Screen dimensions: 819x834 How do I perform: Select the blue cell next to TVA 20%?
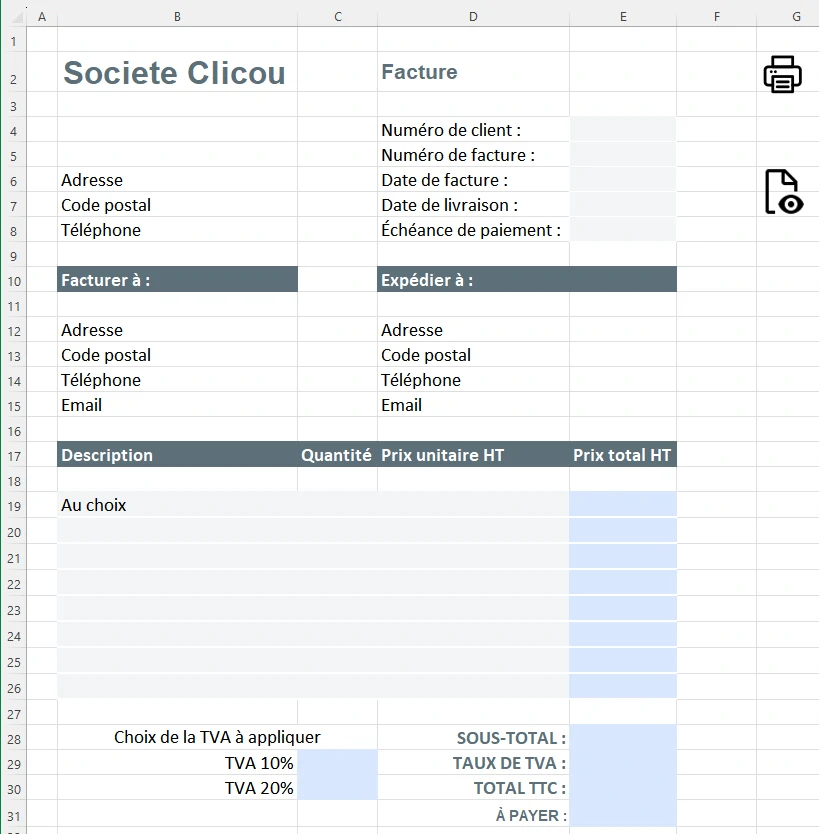tap(337, 788)
